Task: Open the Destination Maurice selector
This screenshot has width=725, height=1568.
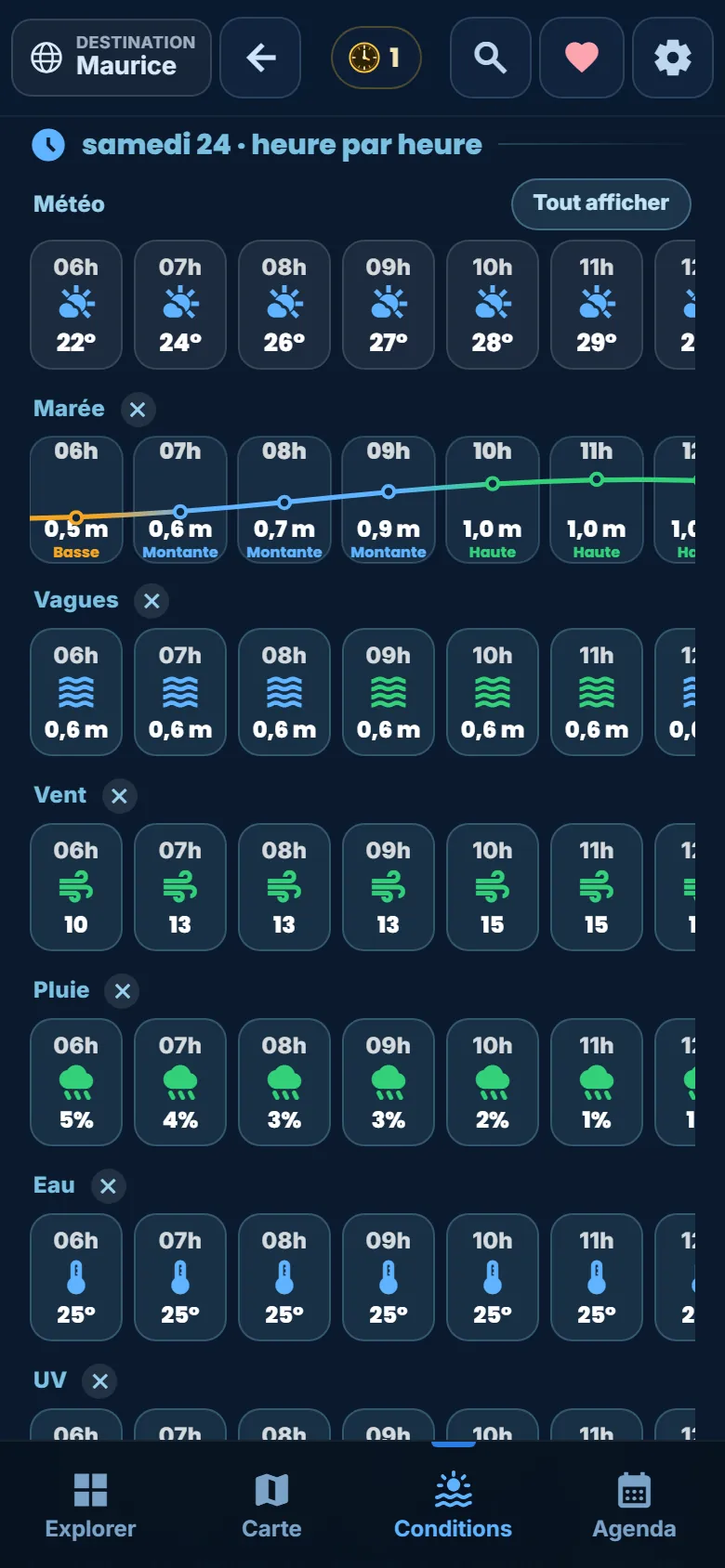Action: pos(112,58)
